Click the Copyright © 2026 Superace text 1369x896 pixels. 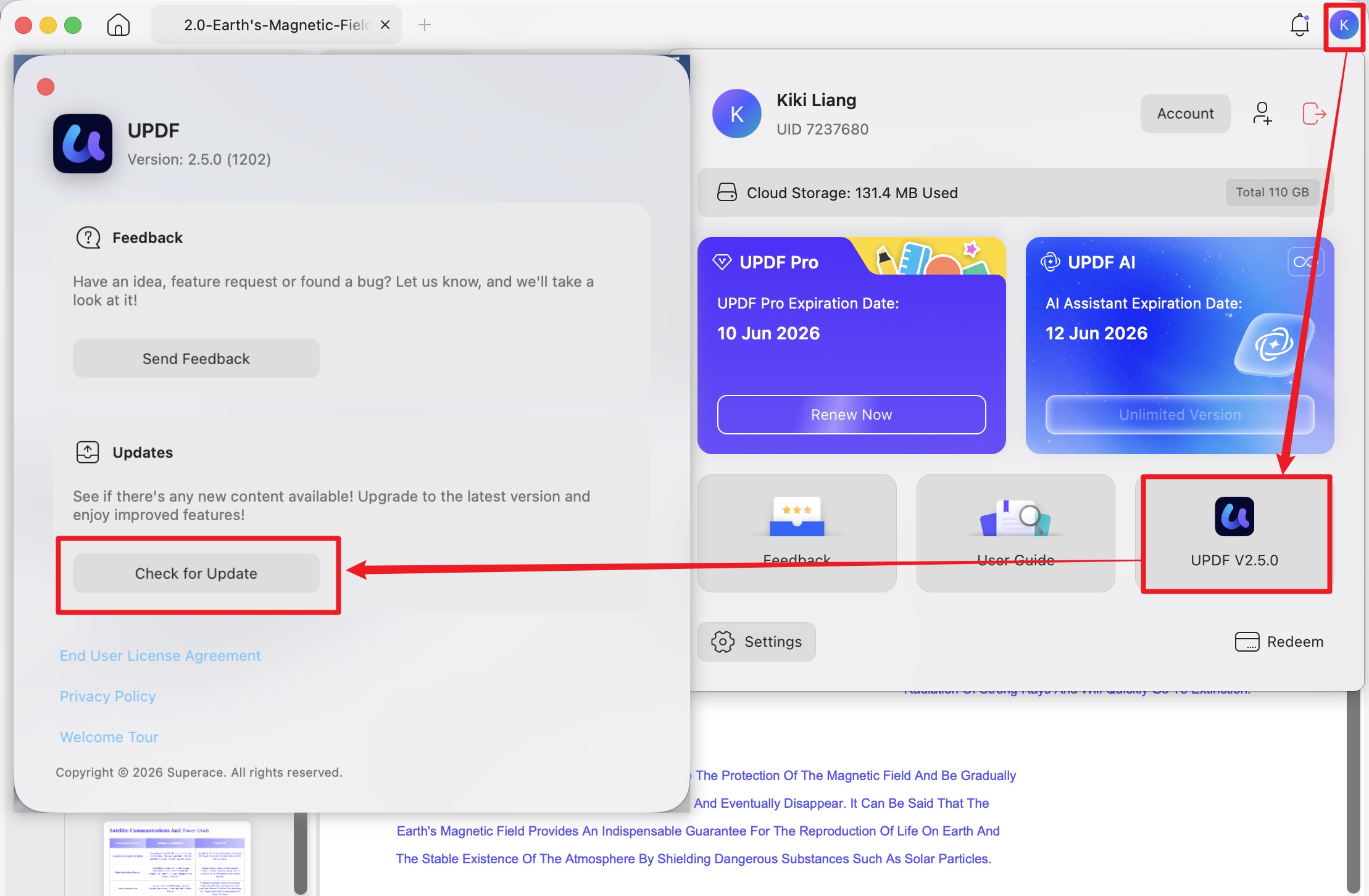199,773
